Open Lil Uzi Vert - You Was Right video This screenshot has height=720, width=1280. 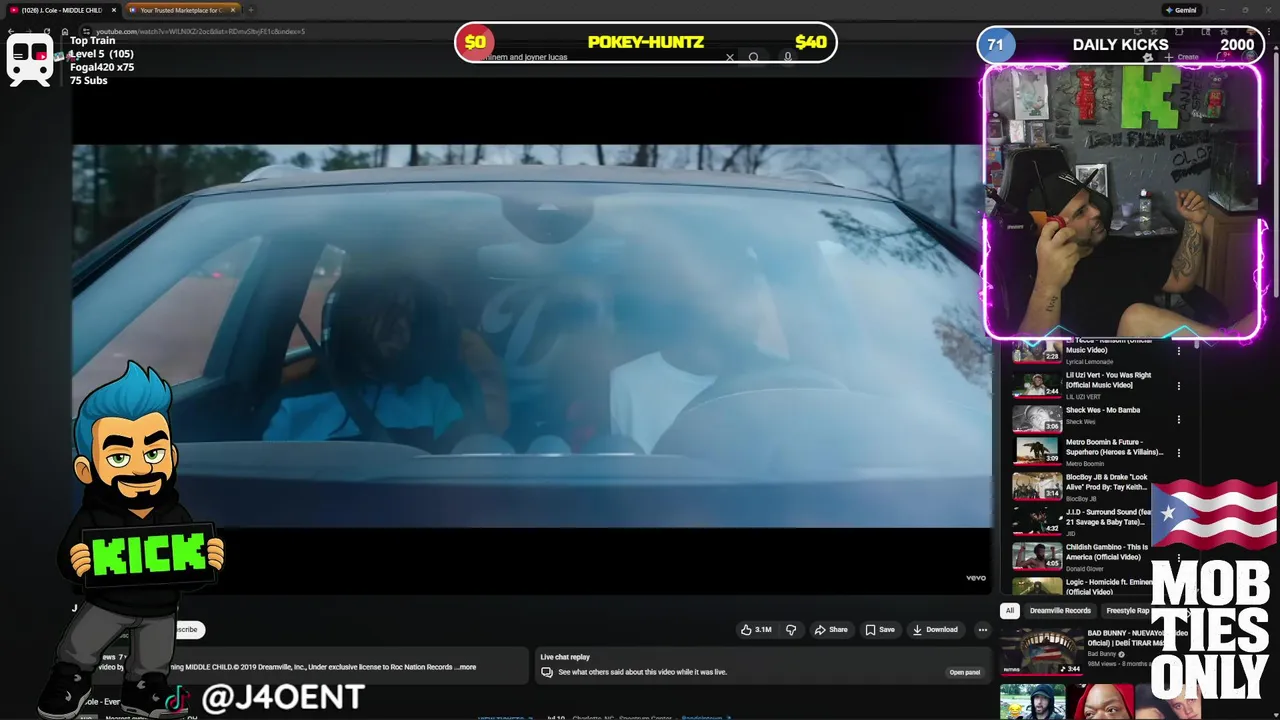pos(1108,380)
